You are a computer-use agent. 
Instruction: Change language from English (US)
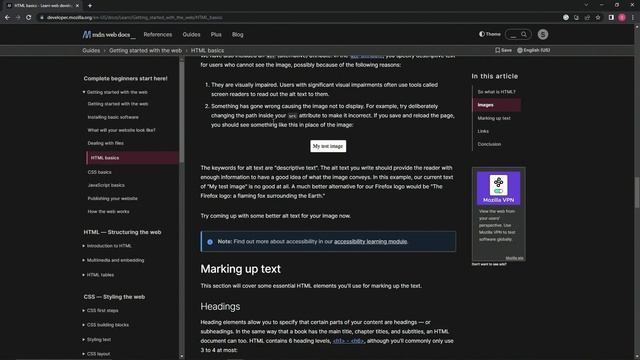point(534,50)
